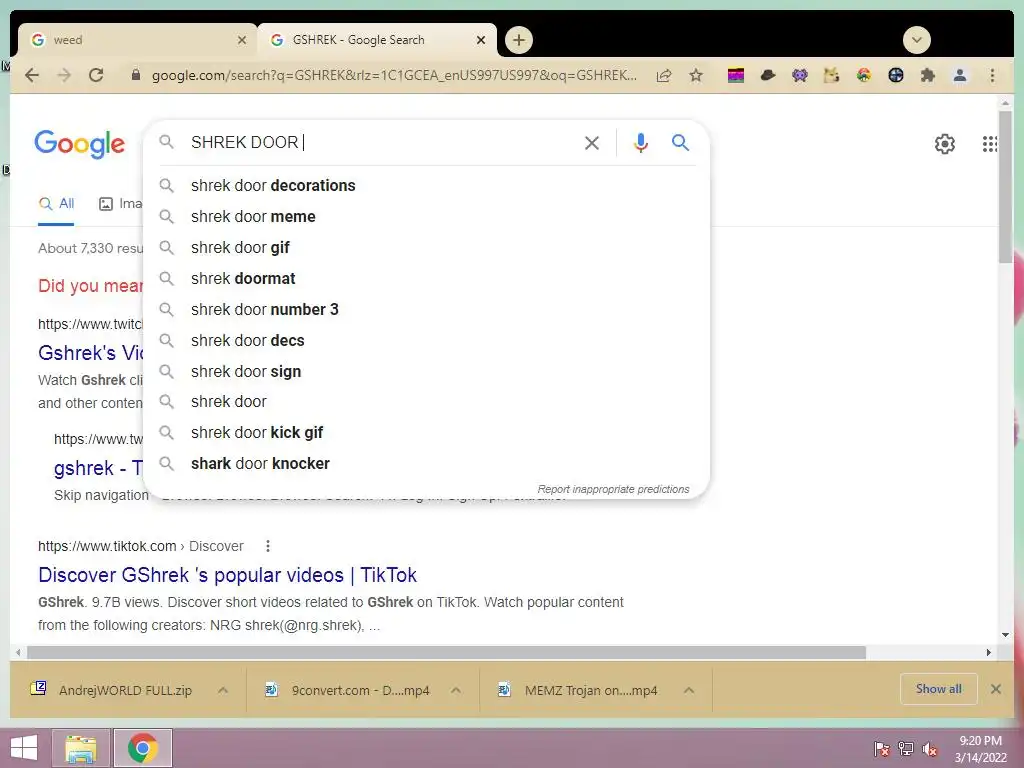This screenshot has height=768, width=1024.
Task: Open Google settings gear
Action: point(944,144)
